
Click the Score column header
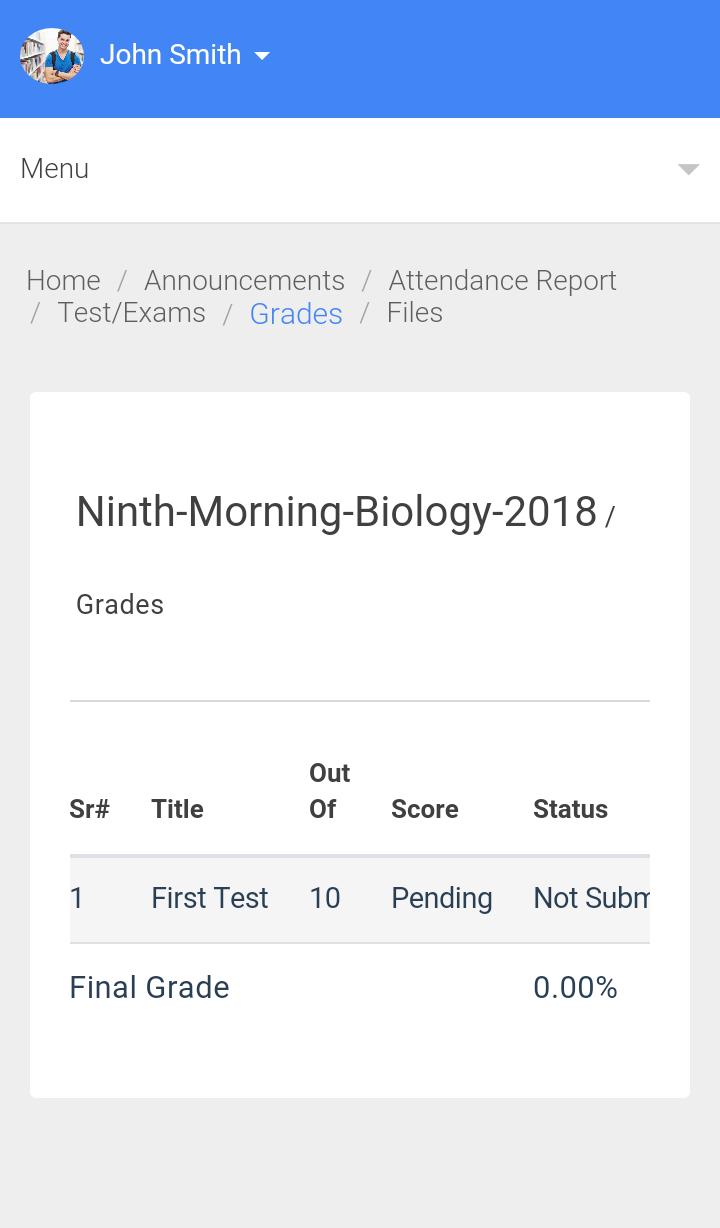point(425,809)
